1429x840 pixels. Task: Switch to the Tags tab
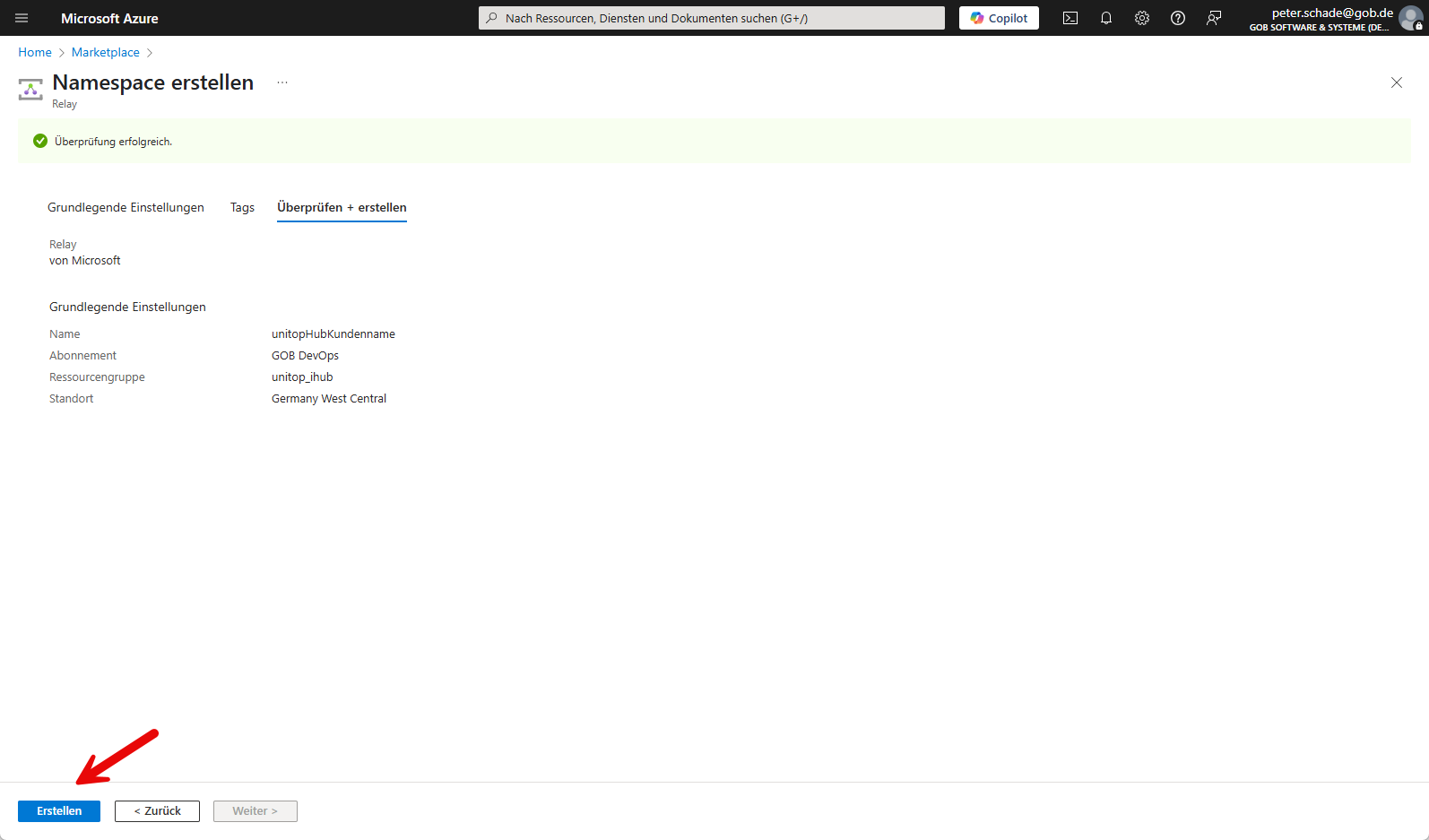point(242,207)
